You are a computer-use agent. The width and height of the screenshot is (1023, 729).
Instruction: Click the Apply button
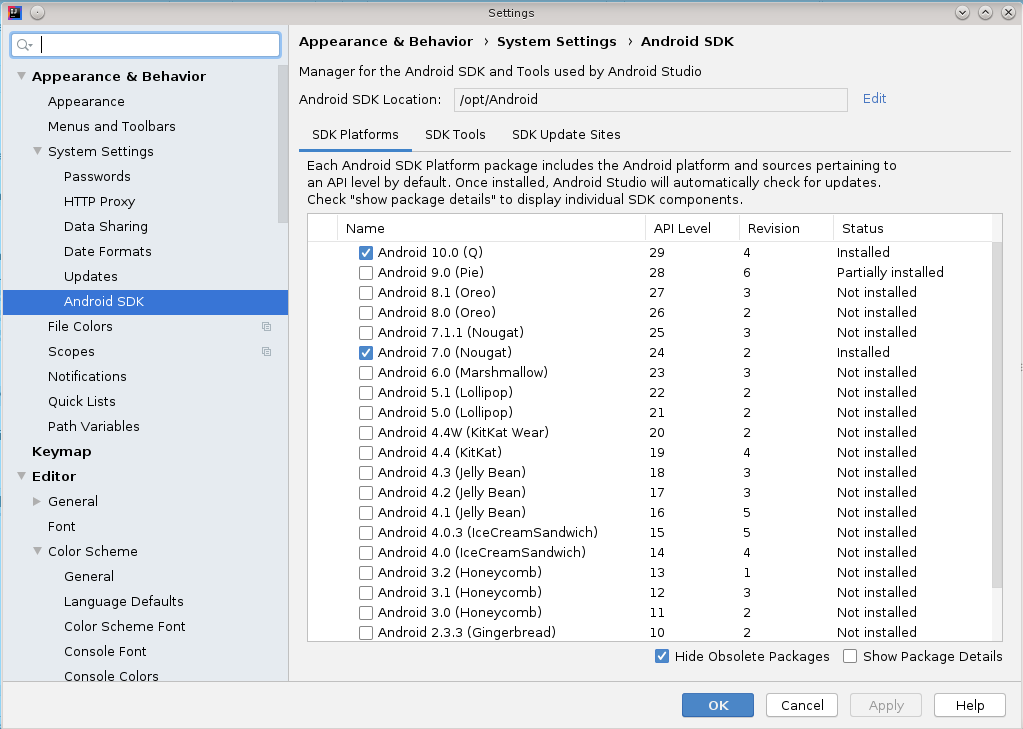[886, 705]
